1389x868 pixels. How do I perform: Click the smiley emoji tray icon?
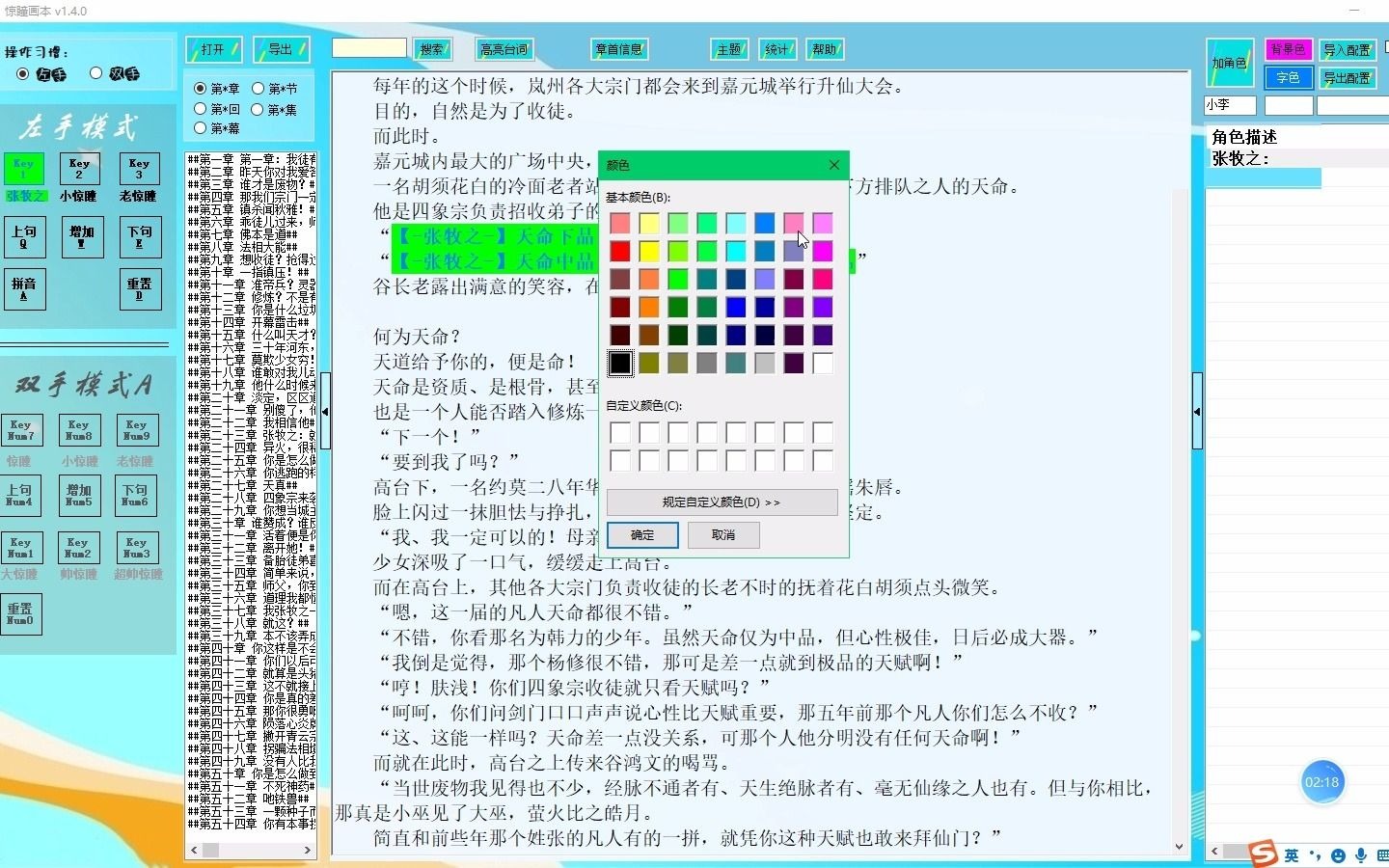pyautogui.click(x=1338, y=855)
